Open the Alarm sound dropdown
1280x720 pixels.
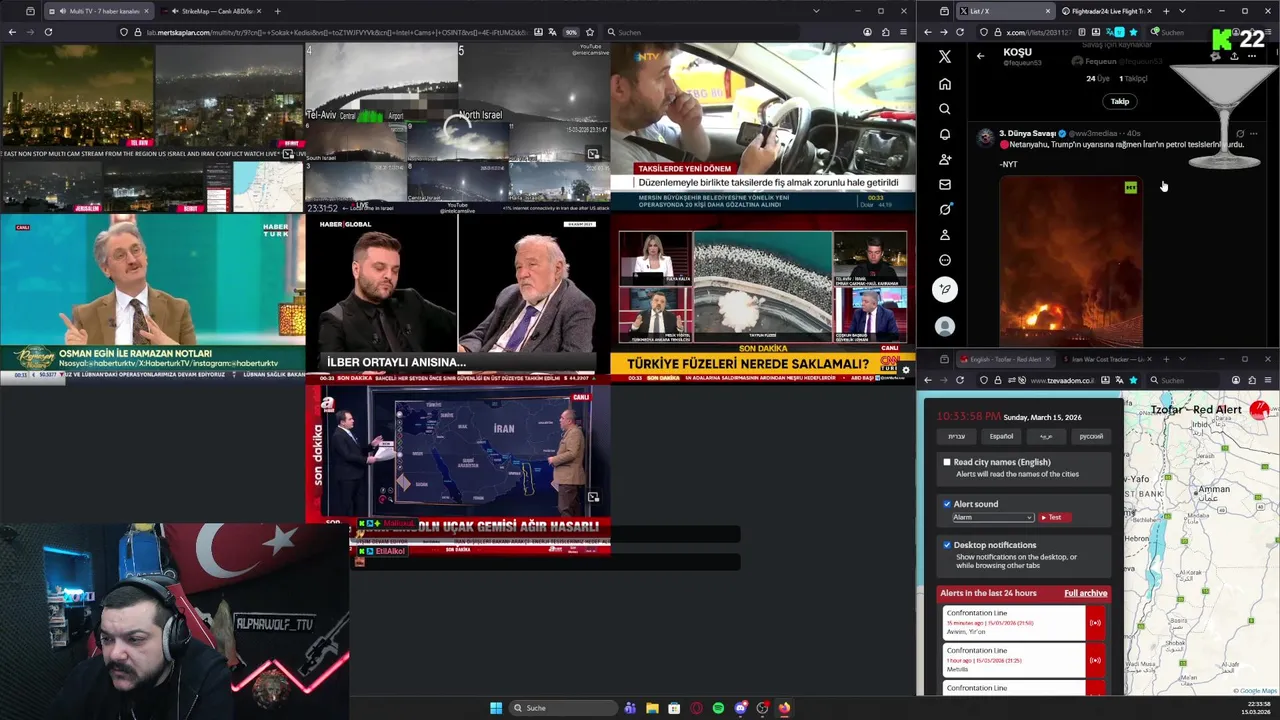(992, 517)
